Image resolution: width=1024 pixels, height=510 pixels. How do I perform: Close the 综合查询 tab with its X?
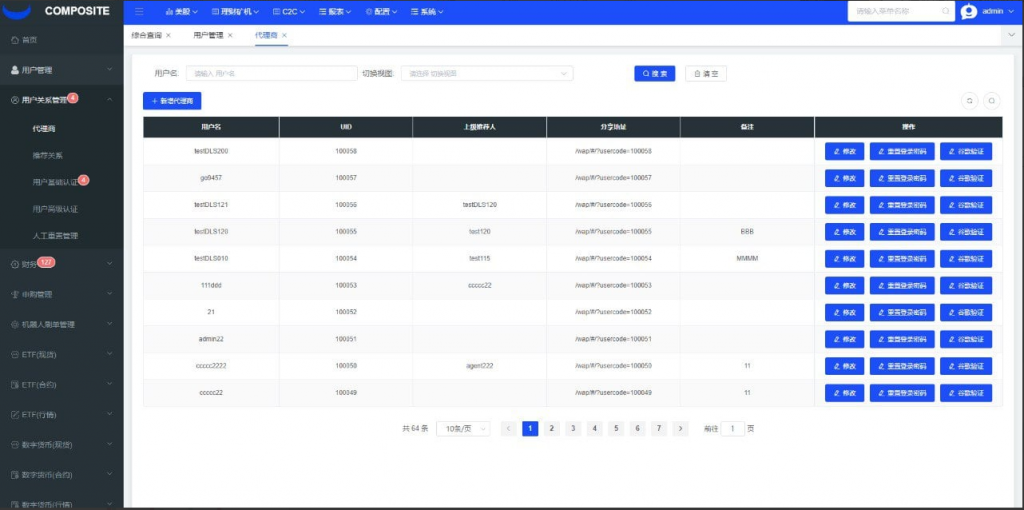[168, 35]
